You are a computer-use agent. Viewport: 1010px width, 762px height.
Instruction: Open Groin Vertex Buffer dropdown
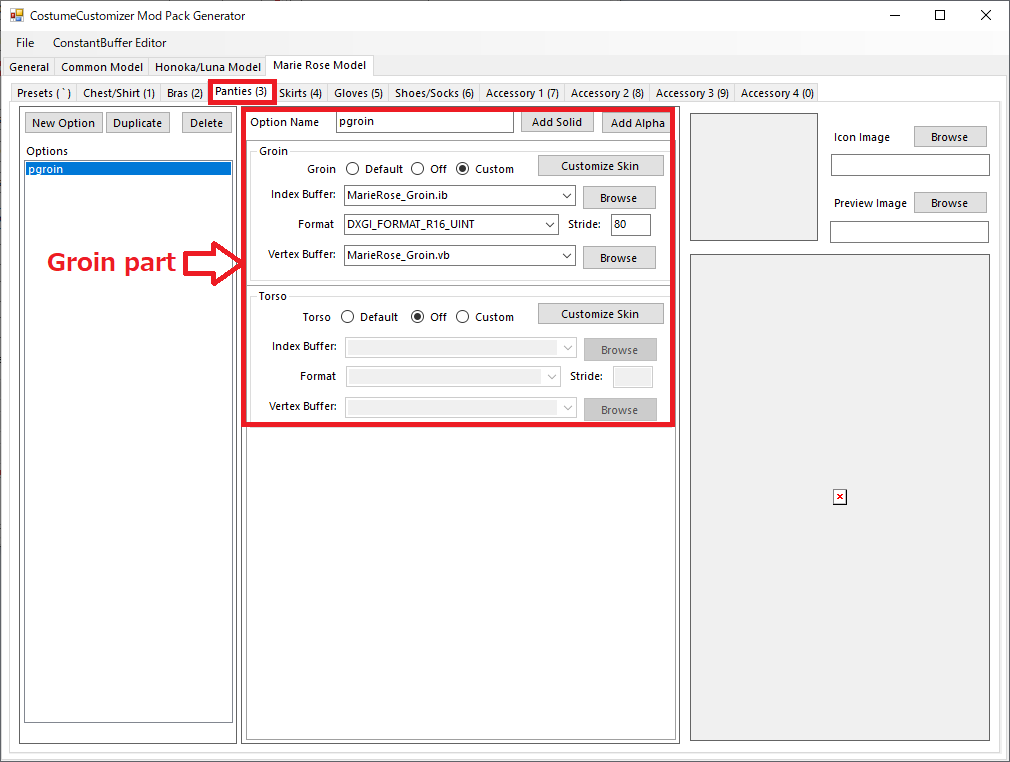coord(567,255)
